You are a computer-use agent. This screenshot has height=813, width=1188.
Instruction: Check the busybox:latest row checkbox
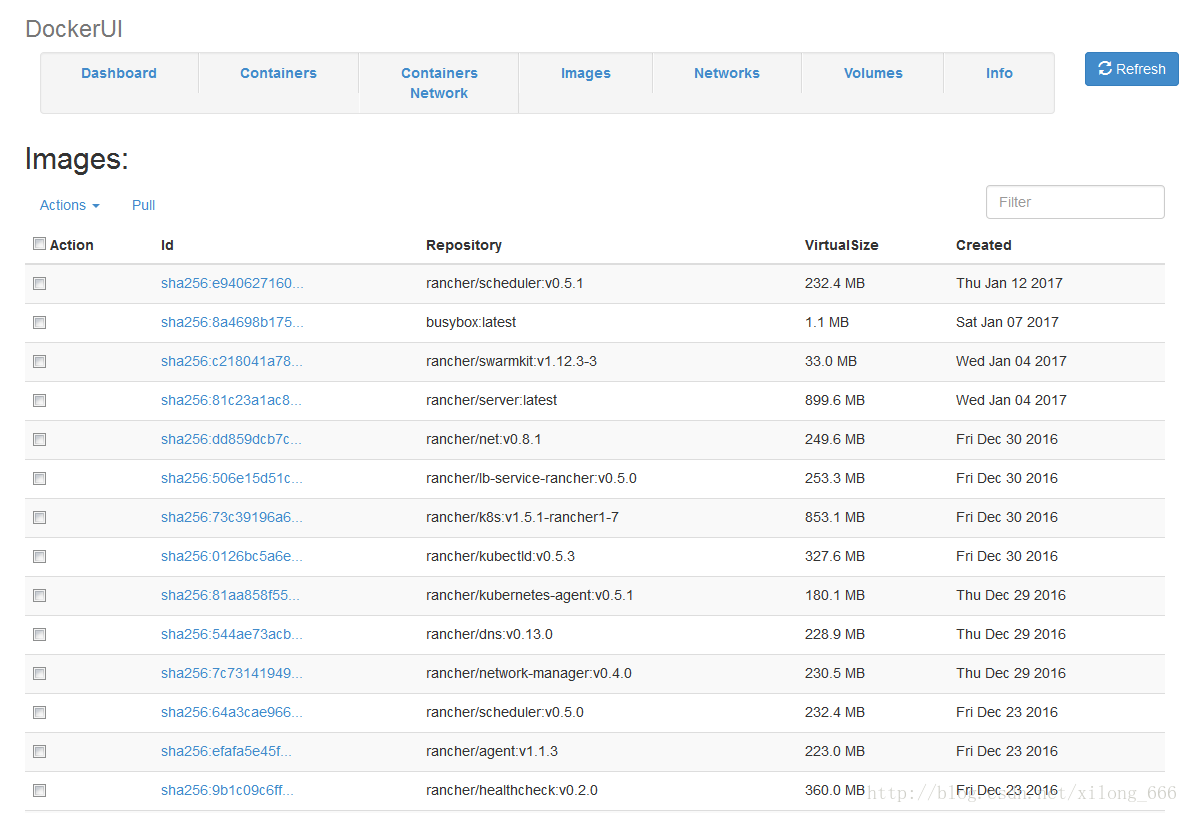click(39, 323)
